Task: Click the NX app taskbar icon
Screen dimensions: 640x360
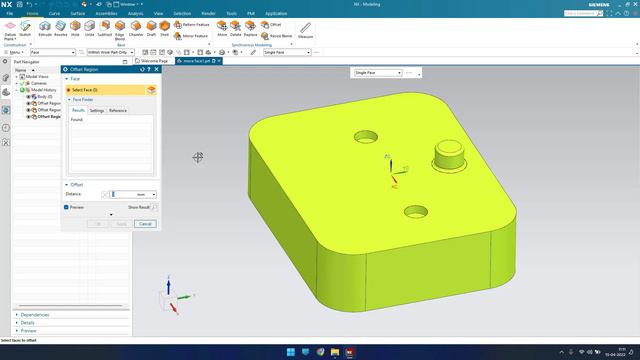Action: coord(349,352)
